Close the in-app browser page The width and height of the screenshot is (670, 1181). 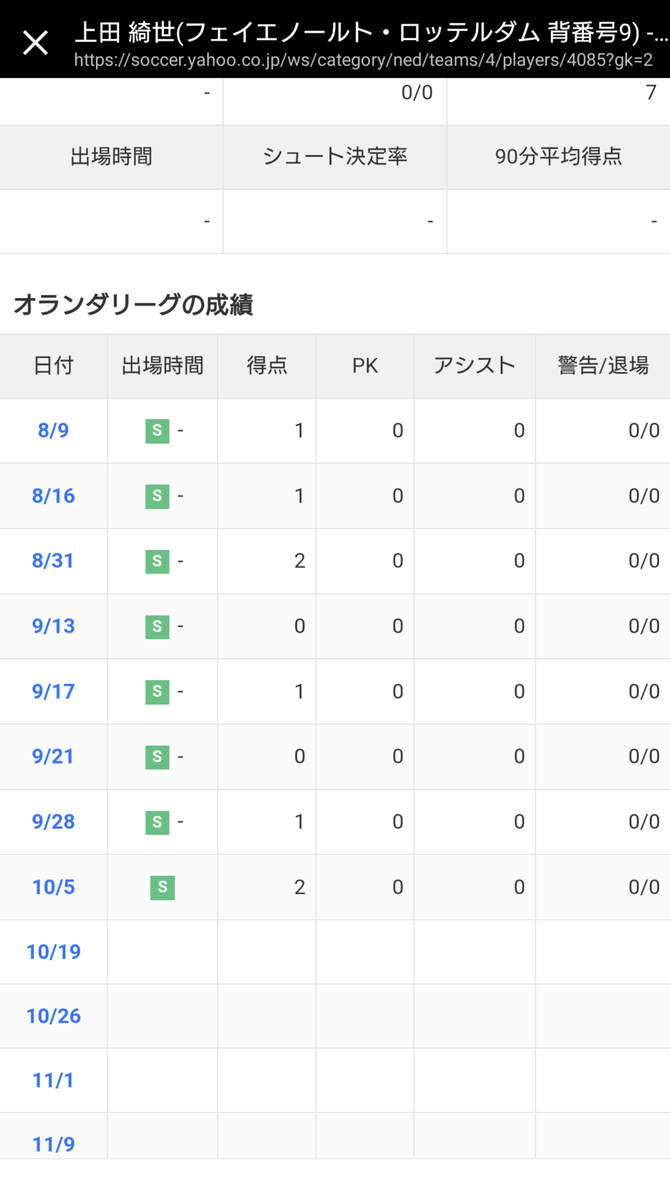point(35,42)
